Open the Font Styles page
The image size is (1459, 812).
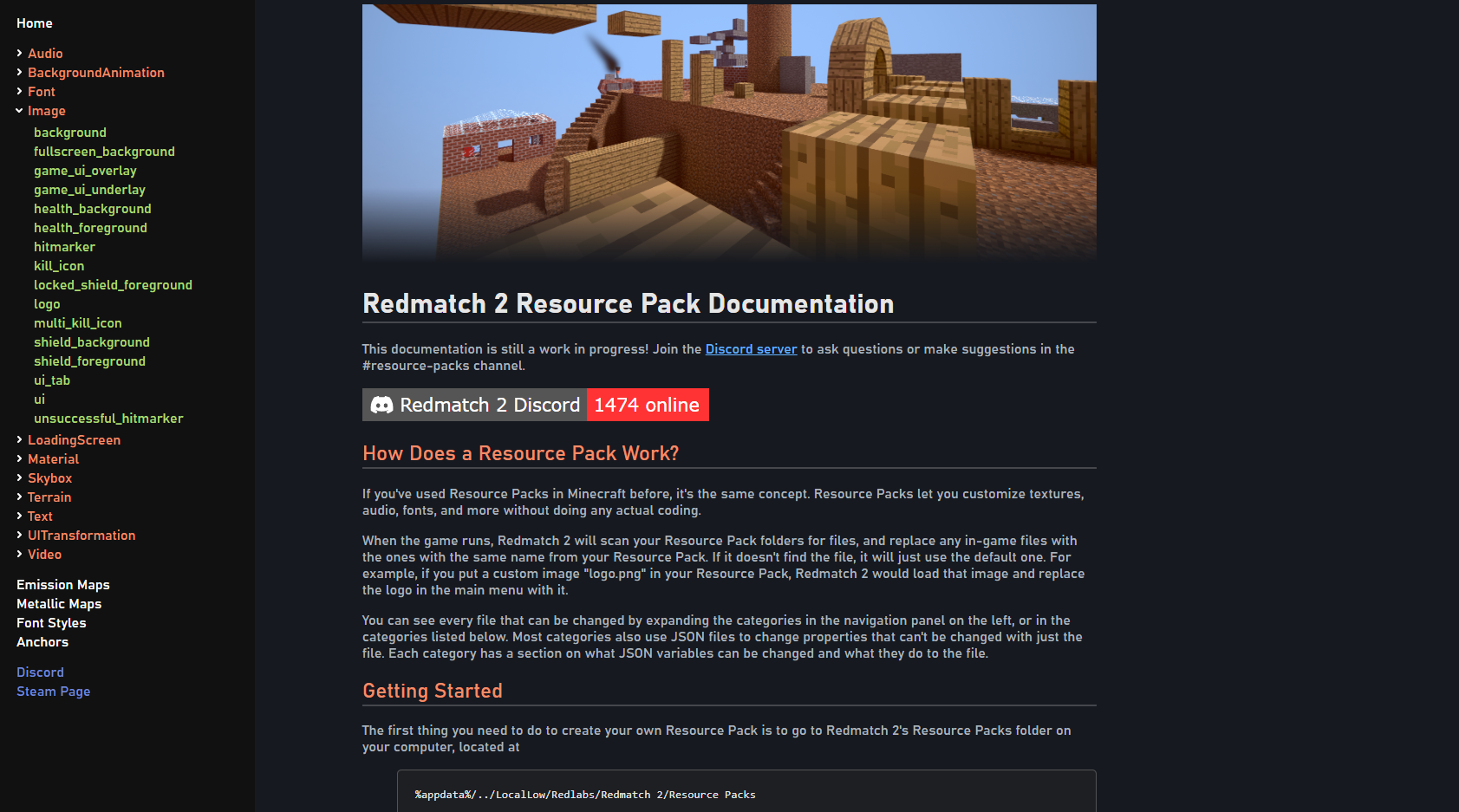(51, 623)
